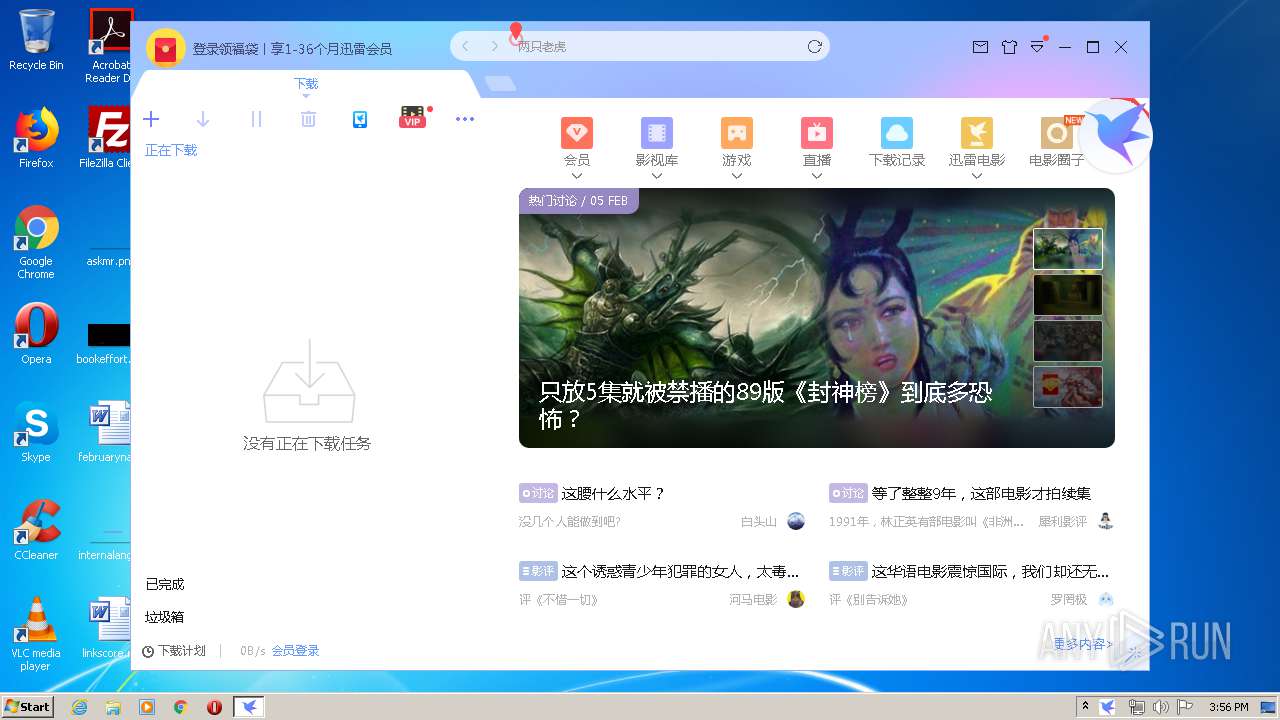The height and width of the screenshot is (720, 1280).
Task: Open Firefox desktop shortcut
Action: (x=36, y=138)
